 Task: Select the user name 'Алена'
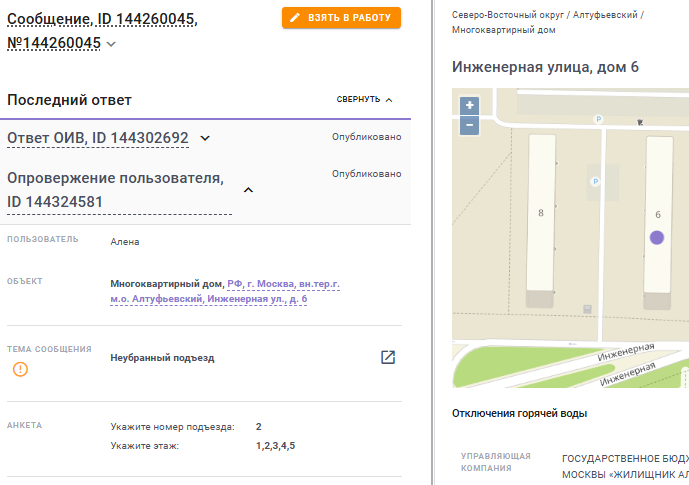(x=125, y=242)
